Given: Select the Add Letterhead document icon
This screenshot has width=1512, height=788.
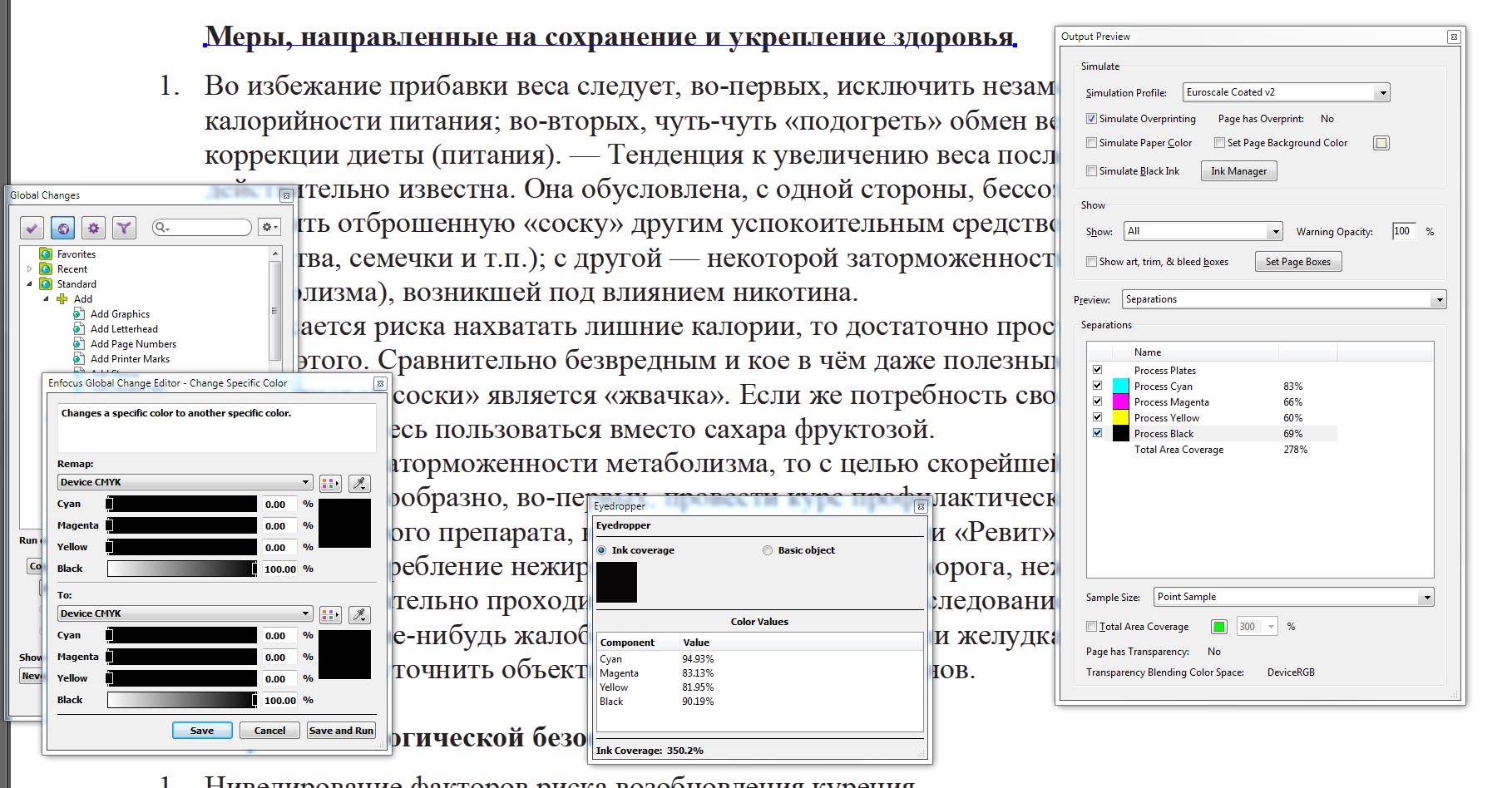Looking at the screenshot, I should pyautogui.click(x=79, y=329).
